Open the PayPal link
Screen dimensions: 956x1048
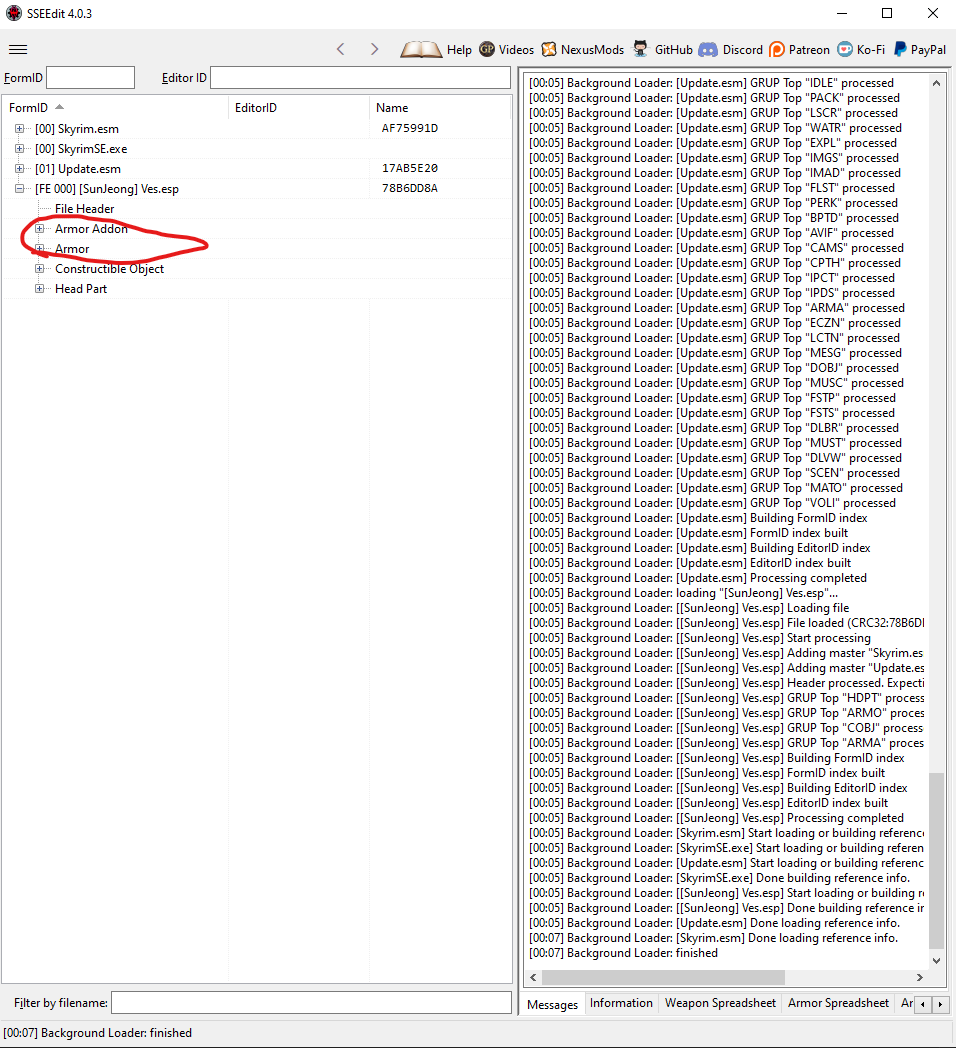point(928,49)
